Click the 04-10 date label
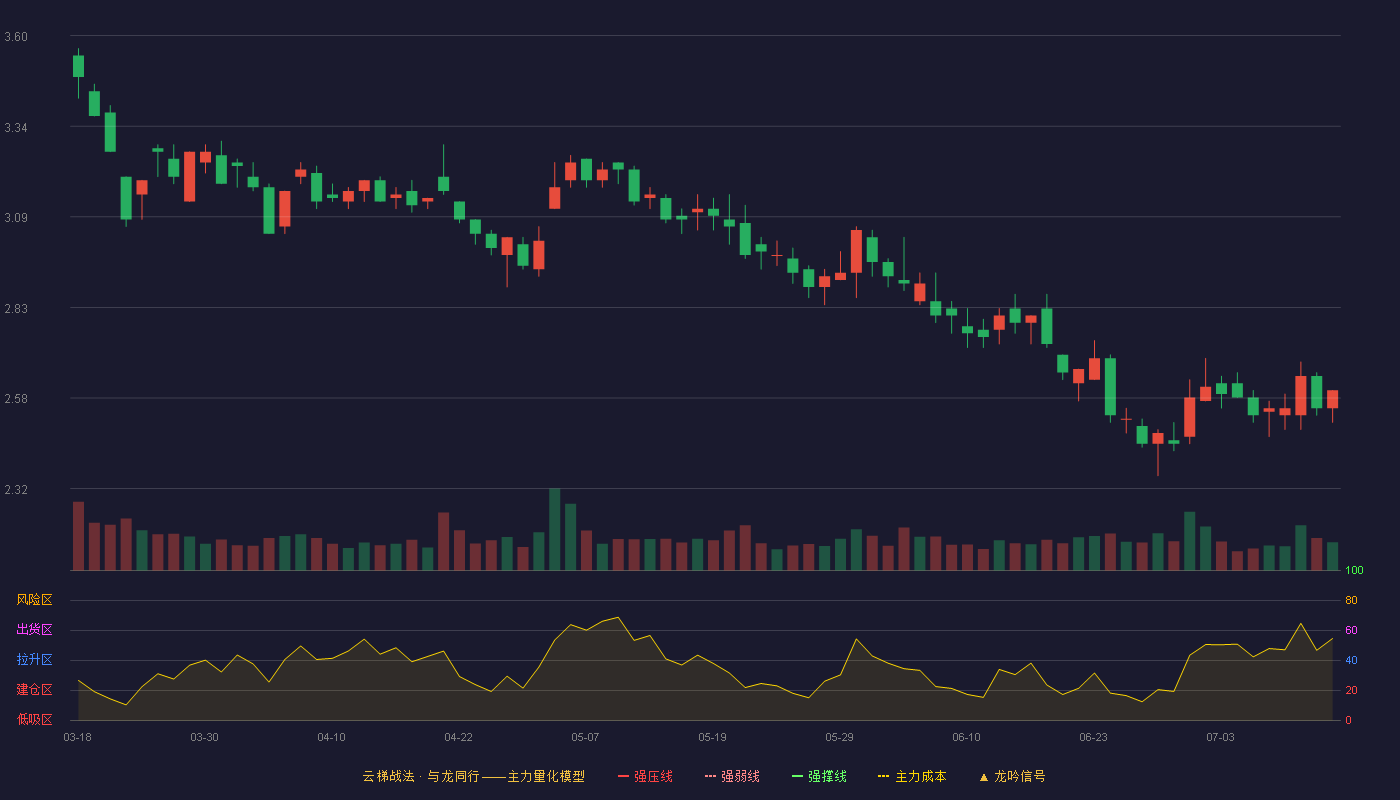 click(331, 737)
